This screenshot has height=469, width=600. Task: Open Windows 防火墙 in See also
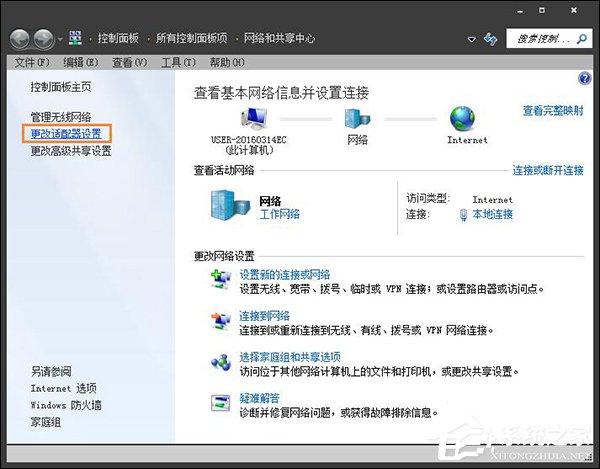66,405
